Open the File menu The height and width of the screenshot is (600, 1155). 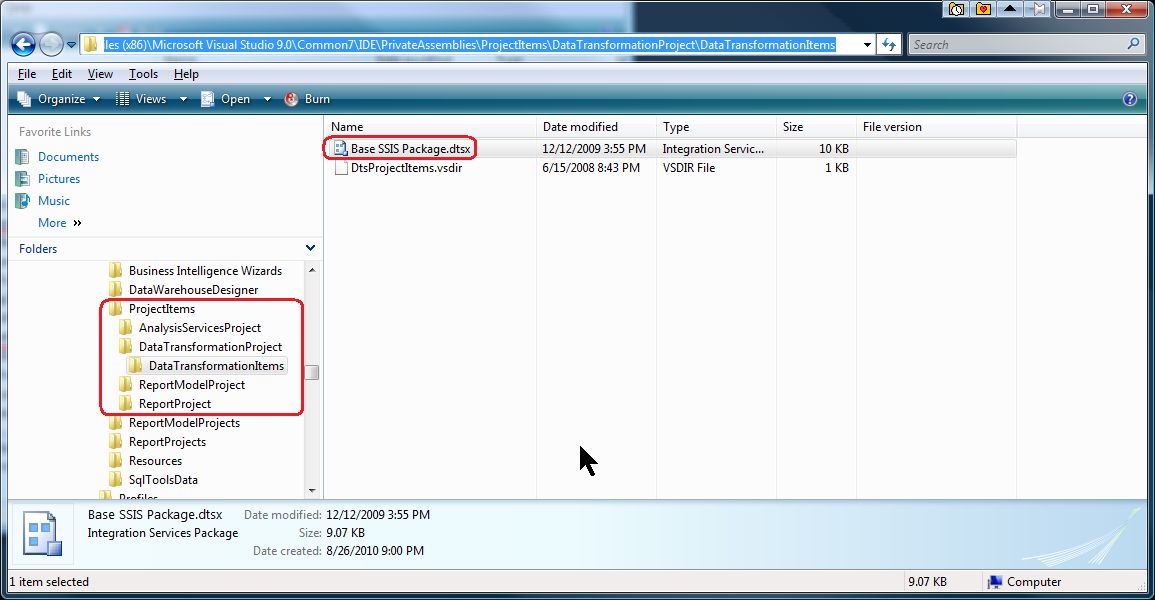click(27, 74)
